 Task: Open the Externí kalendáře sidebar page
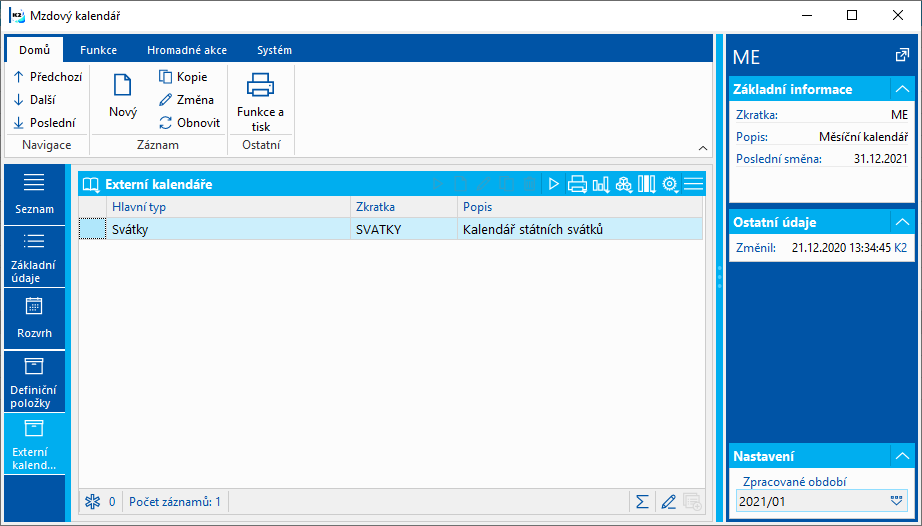(34, 443)
